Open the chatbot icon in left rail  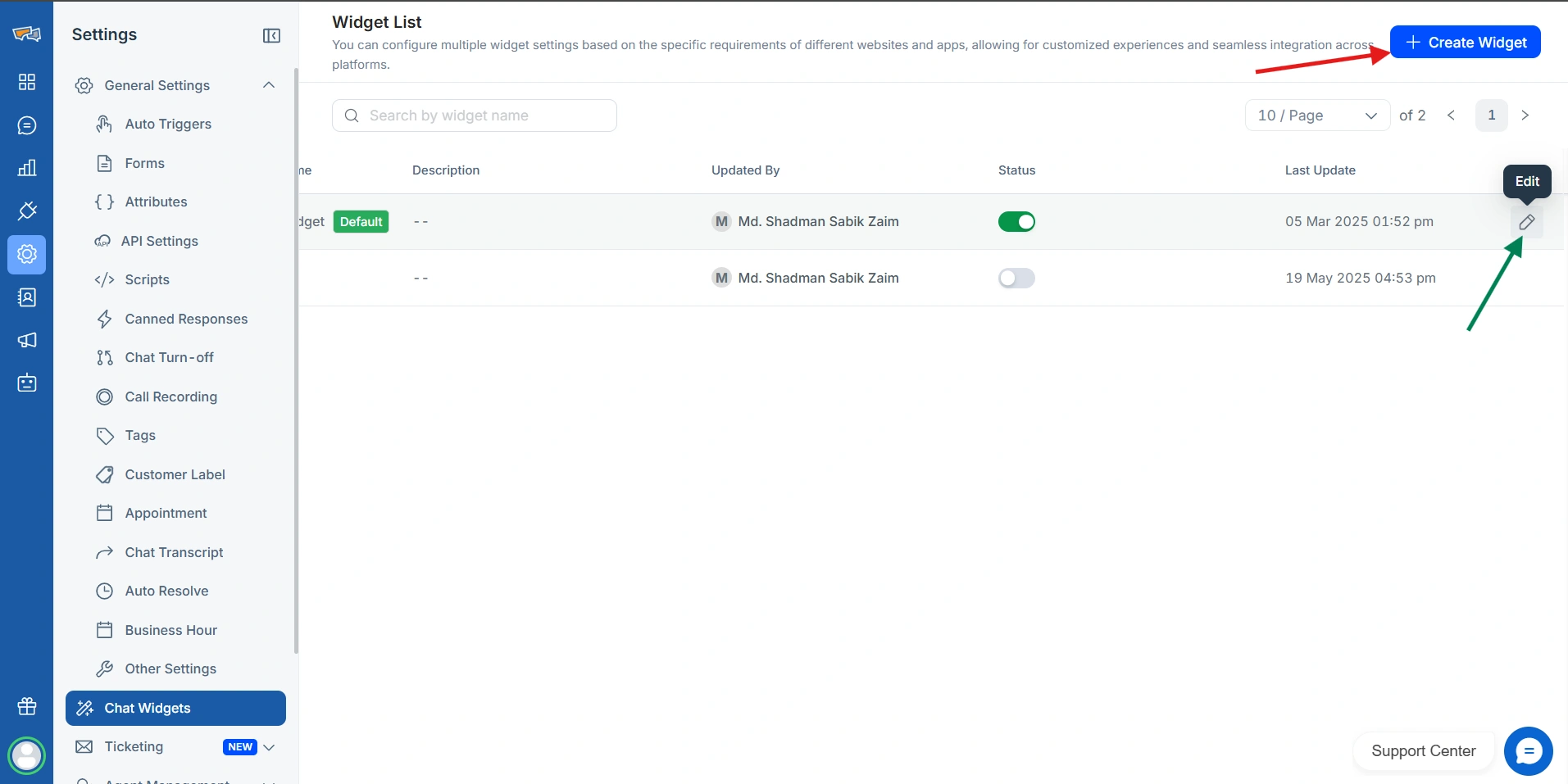point(27,383)
